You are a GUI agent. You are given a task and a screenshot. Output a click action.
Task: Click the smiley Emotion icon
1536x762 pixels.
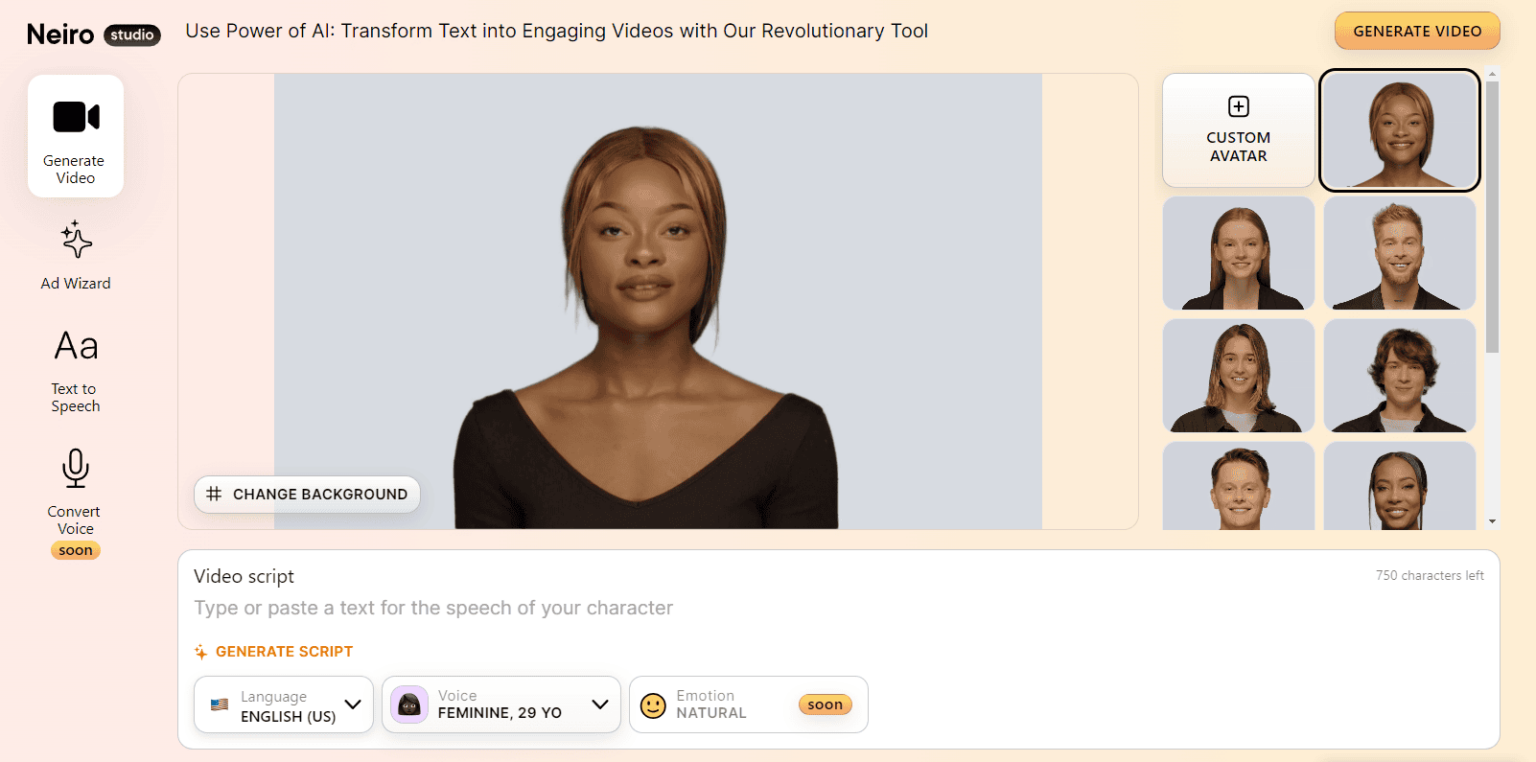tap(653, 705)
